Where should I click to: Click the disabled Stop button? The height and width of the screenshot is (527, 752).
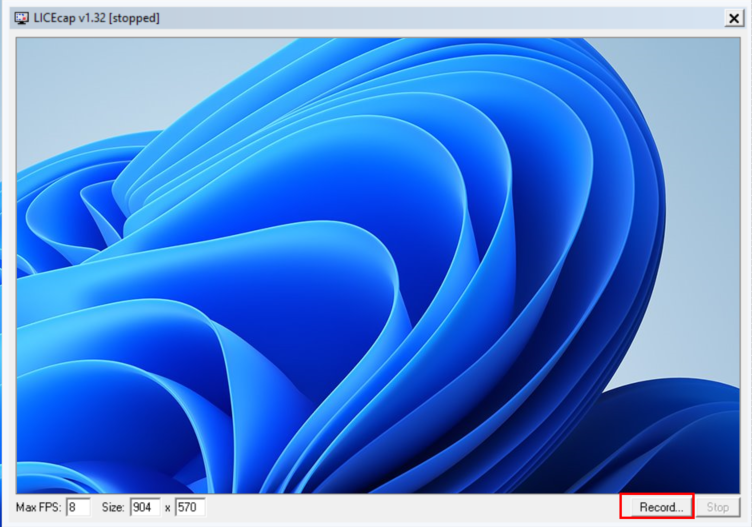click(717, 507)
